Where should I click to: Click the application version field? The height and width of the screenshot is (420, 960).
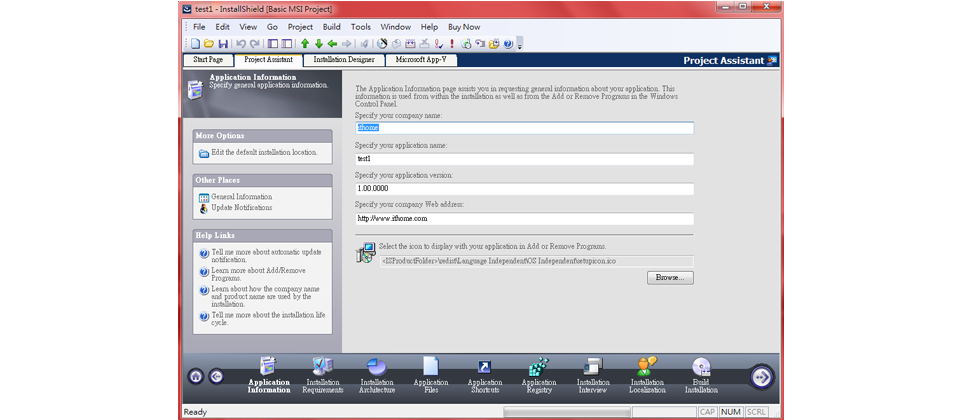click(524, 188)
